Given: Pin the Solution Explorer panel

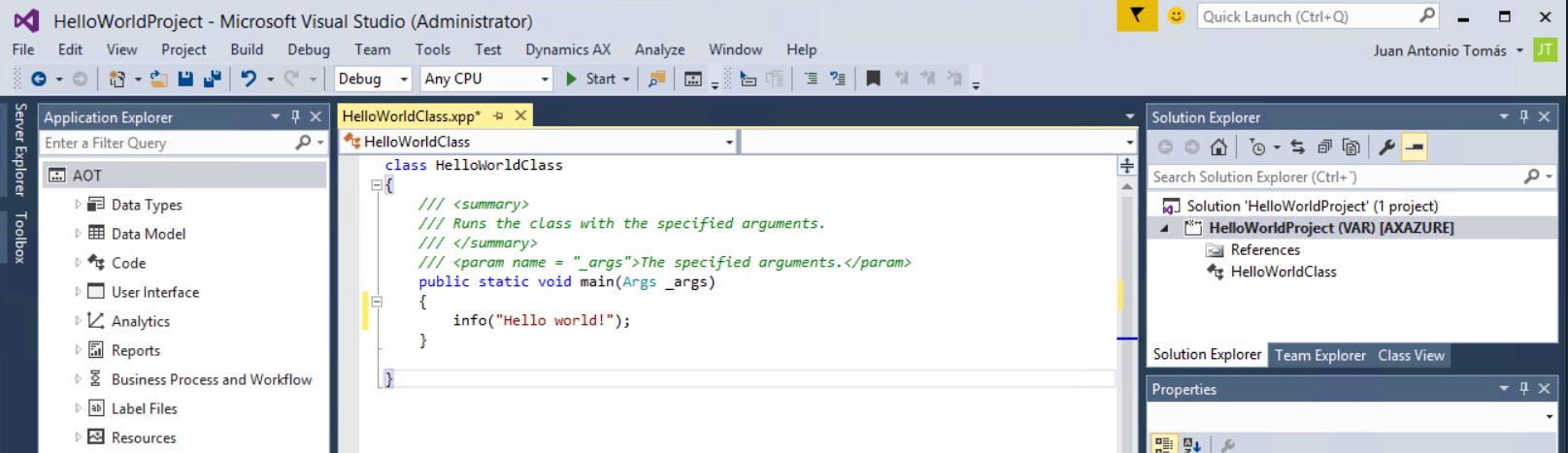Looking at the screenshot, I should (1523, 116).
